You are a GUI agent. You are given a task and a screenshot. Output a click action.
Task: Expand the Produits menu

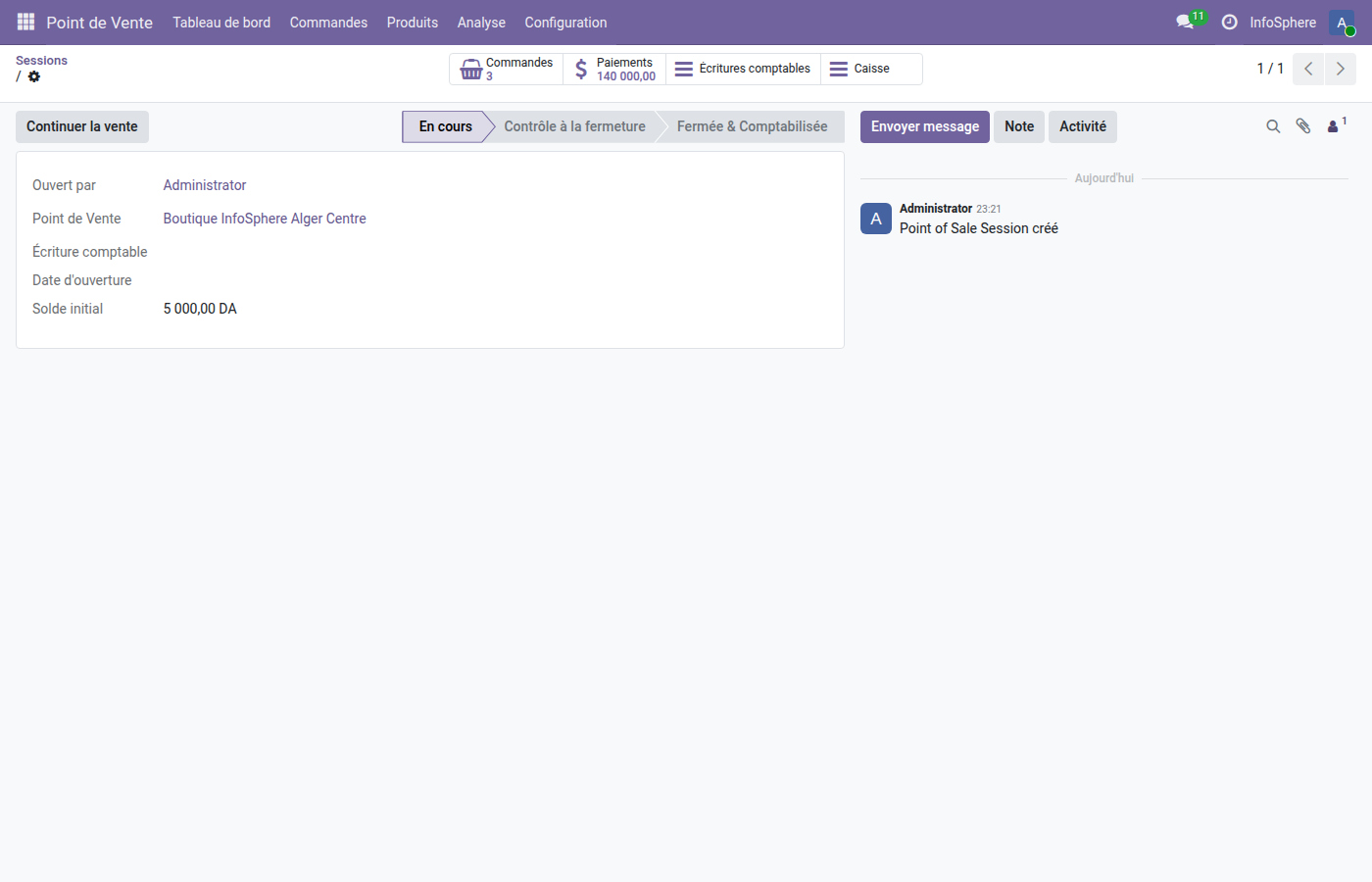(x=412, y=23)
